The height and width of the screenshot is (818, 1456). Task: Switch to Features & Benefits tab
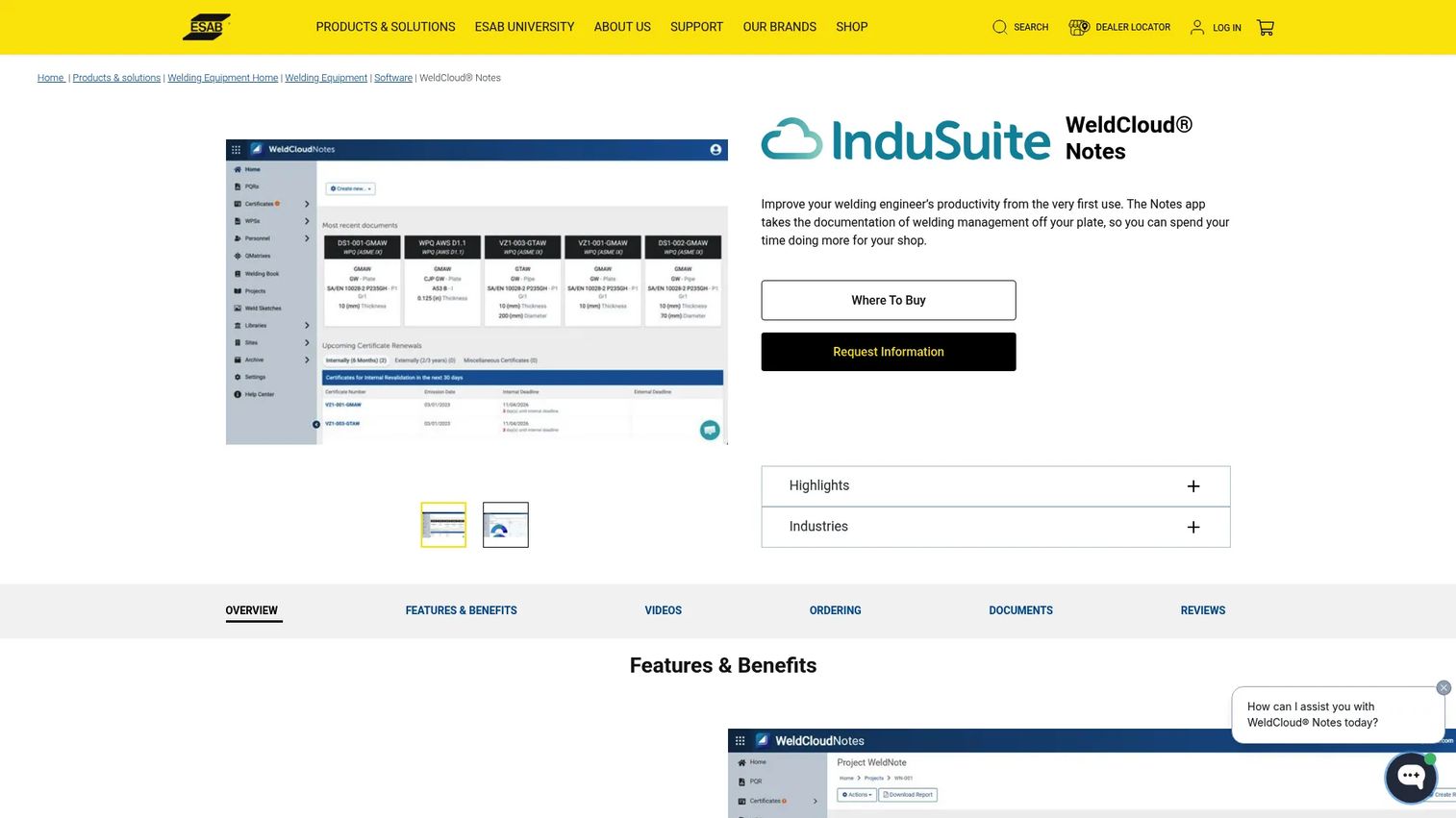click(462, 610)
